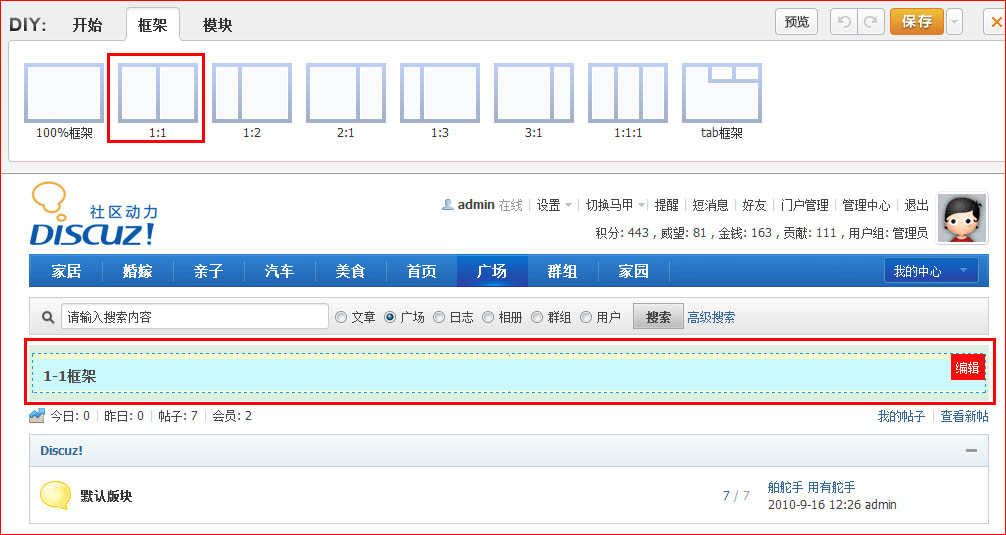The width and height of the screenshot is (1006, 535).
Task: Choose the 1:2 frame layout icon
Action: pyautogui.click(x=252, y=93)
